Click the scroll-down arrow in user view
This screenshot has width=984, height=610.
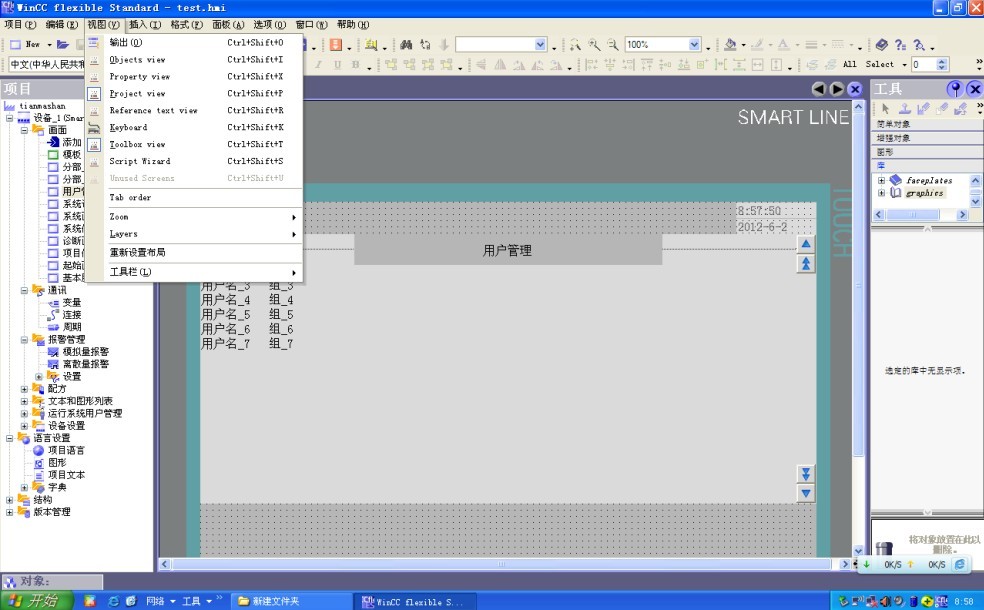pyautogui.click(x=806, y=494)
